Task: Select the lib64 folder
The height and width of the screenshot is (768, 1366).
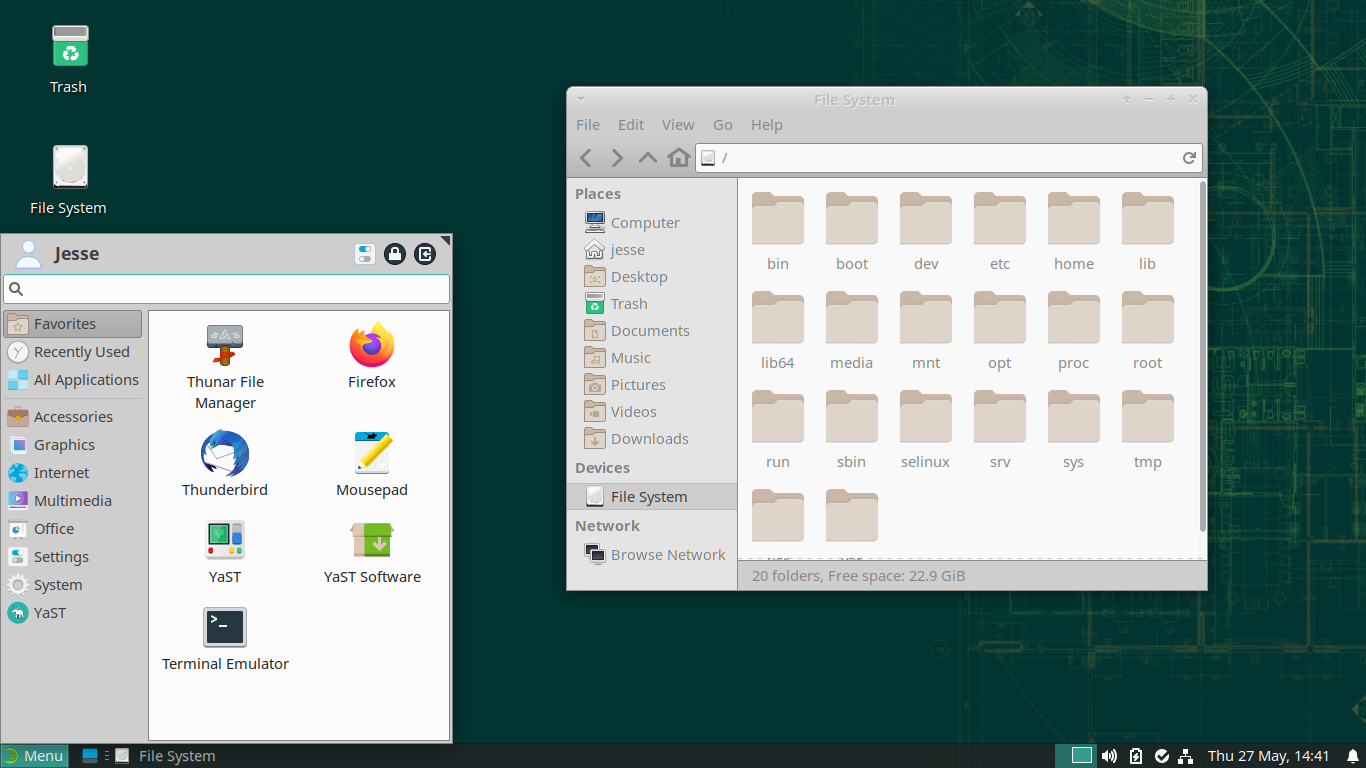Action: [778, 331]
